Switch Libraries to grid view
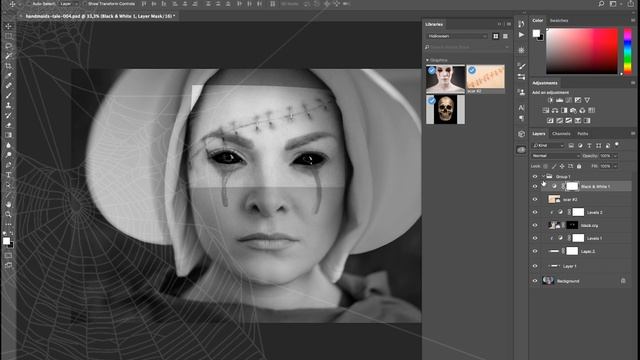The image size is (640, 360). tap(496, 36)
